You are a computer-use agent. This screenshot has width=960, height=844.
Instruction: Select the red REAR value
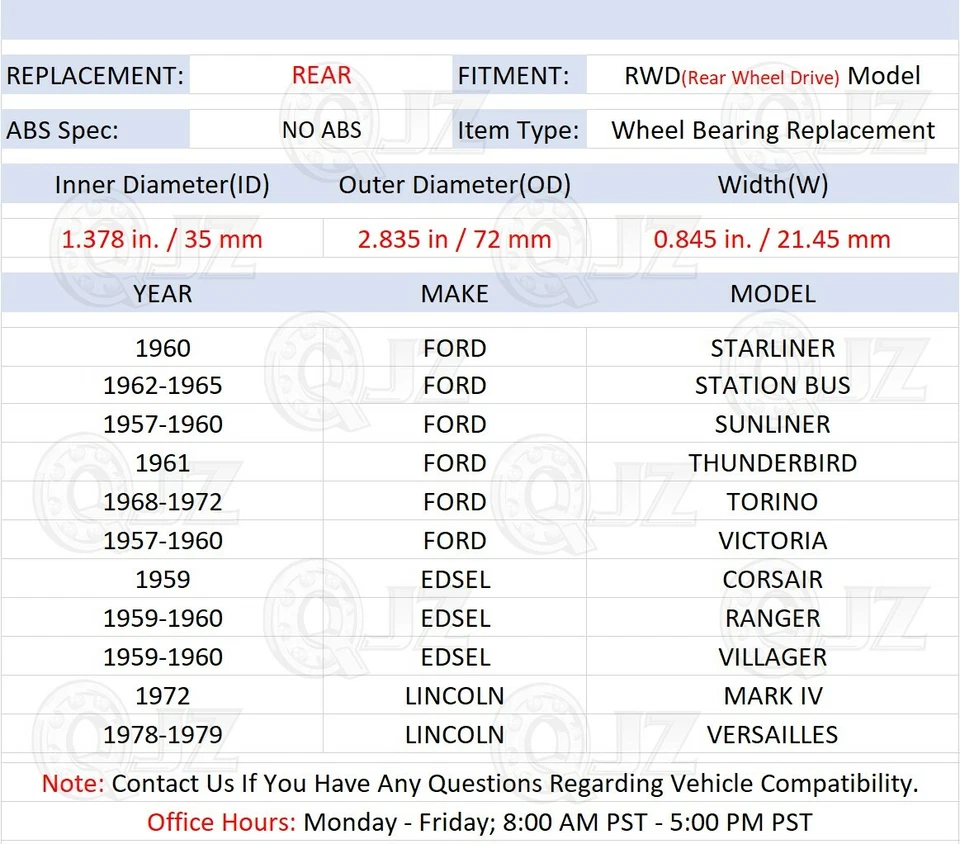click(x=321, y=75)
